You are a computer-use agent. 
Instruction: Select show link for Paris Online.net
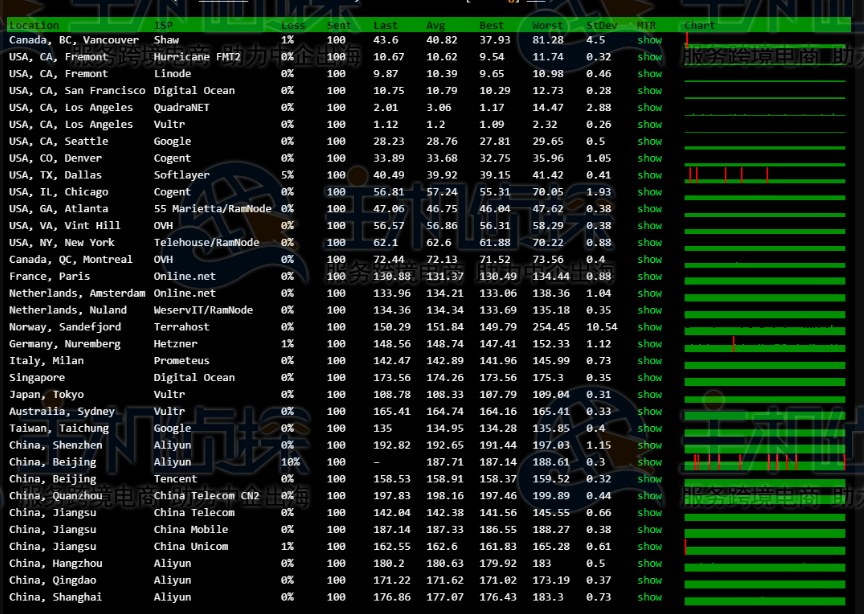(x=650, y=276)
